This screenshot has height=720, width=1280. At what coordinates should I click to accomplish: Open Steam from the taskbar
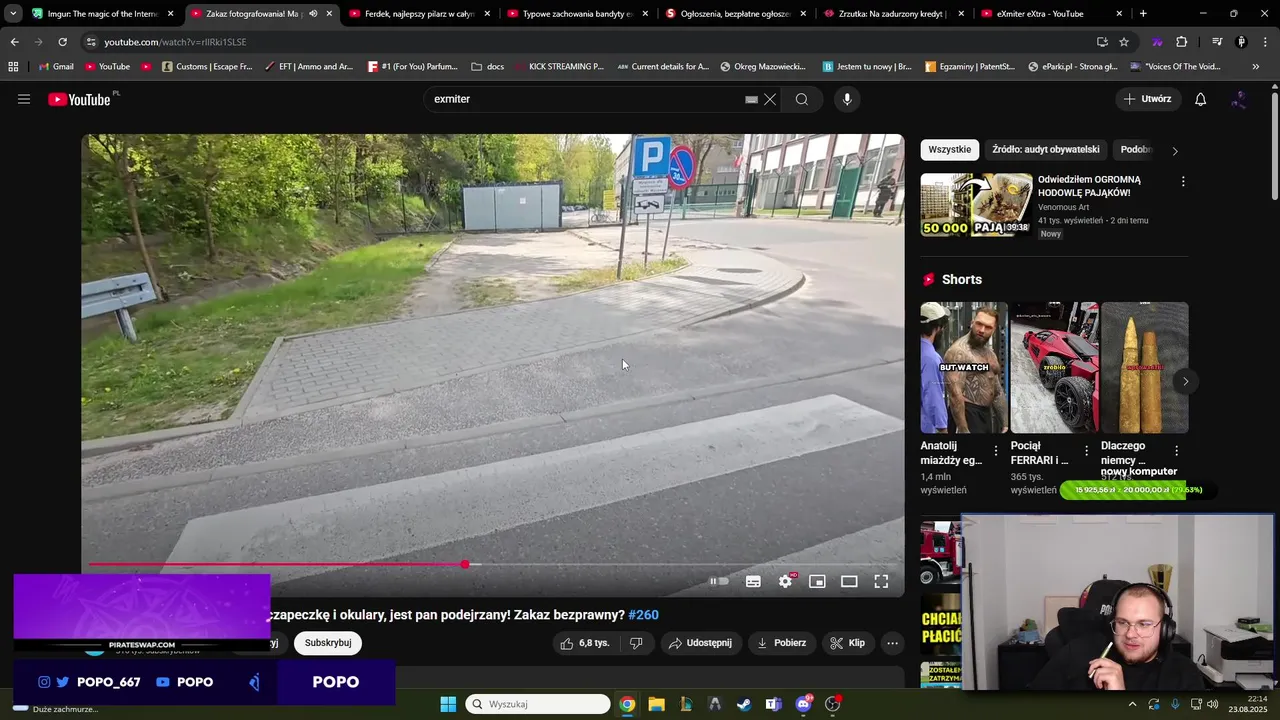(744, 704)
